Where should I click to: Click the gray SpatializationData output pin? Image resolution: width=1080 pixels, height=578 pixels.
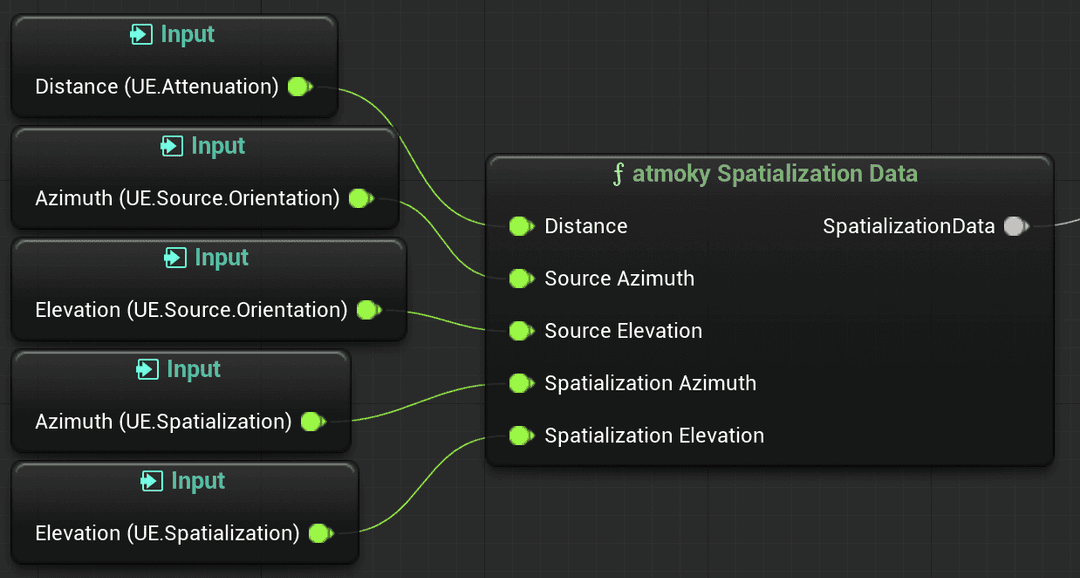[1015, 226]
